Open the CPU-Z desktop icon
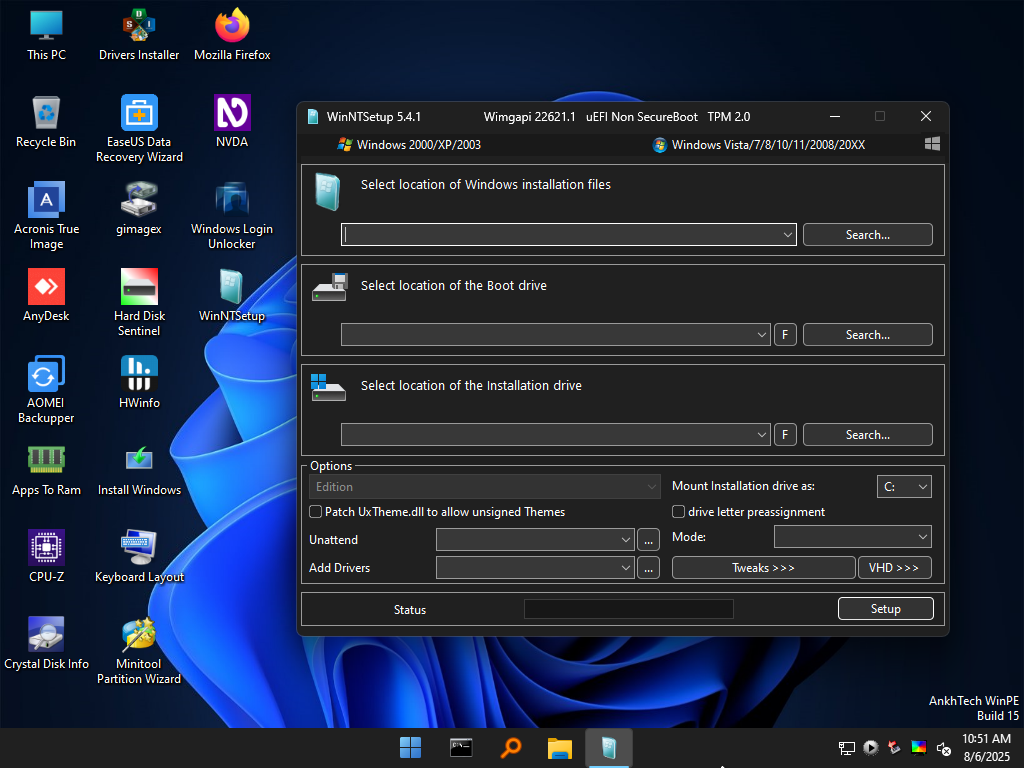 [x=46, y=547]
